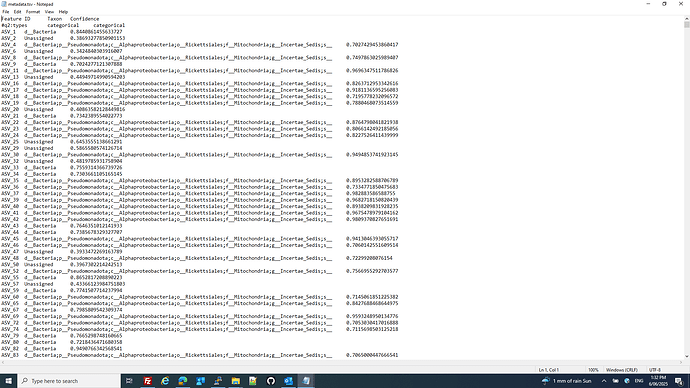Click the battery icon in system tray
Viewport: 690px width, 388px height.
click(616, 381)
